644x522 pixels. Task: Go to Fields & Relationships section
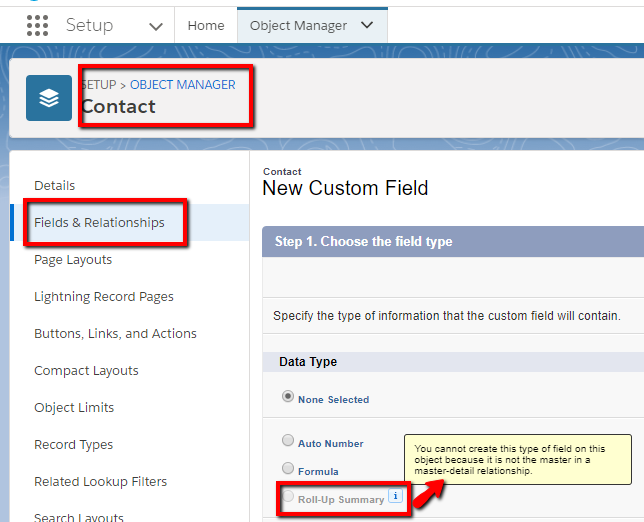tap(99, 223)
